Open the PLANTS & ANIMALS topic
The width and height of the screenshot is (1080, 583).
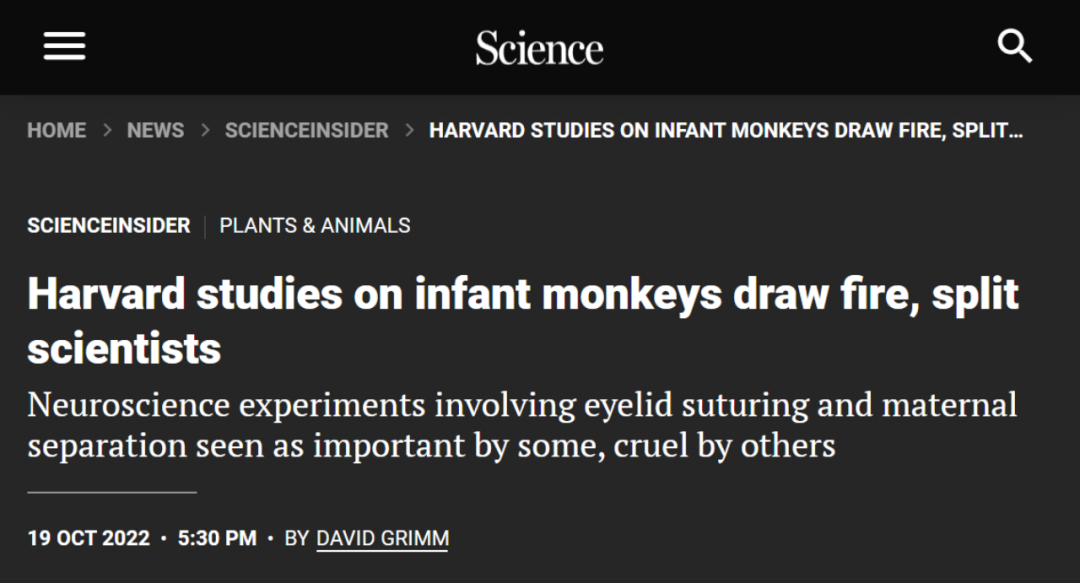315,225
